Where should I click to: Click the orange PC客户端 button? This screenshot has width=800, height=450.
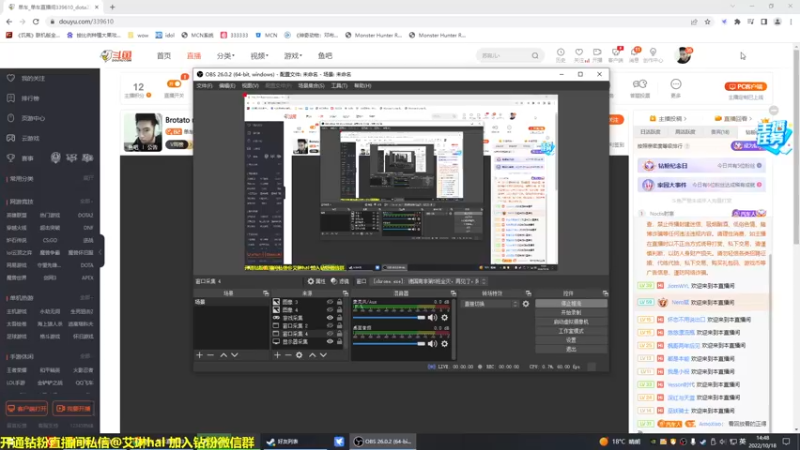click(745, 87)
